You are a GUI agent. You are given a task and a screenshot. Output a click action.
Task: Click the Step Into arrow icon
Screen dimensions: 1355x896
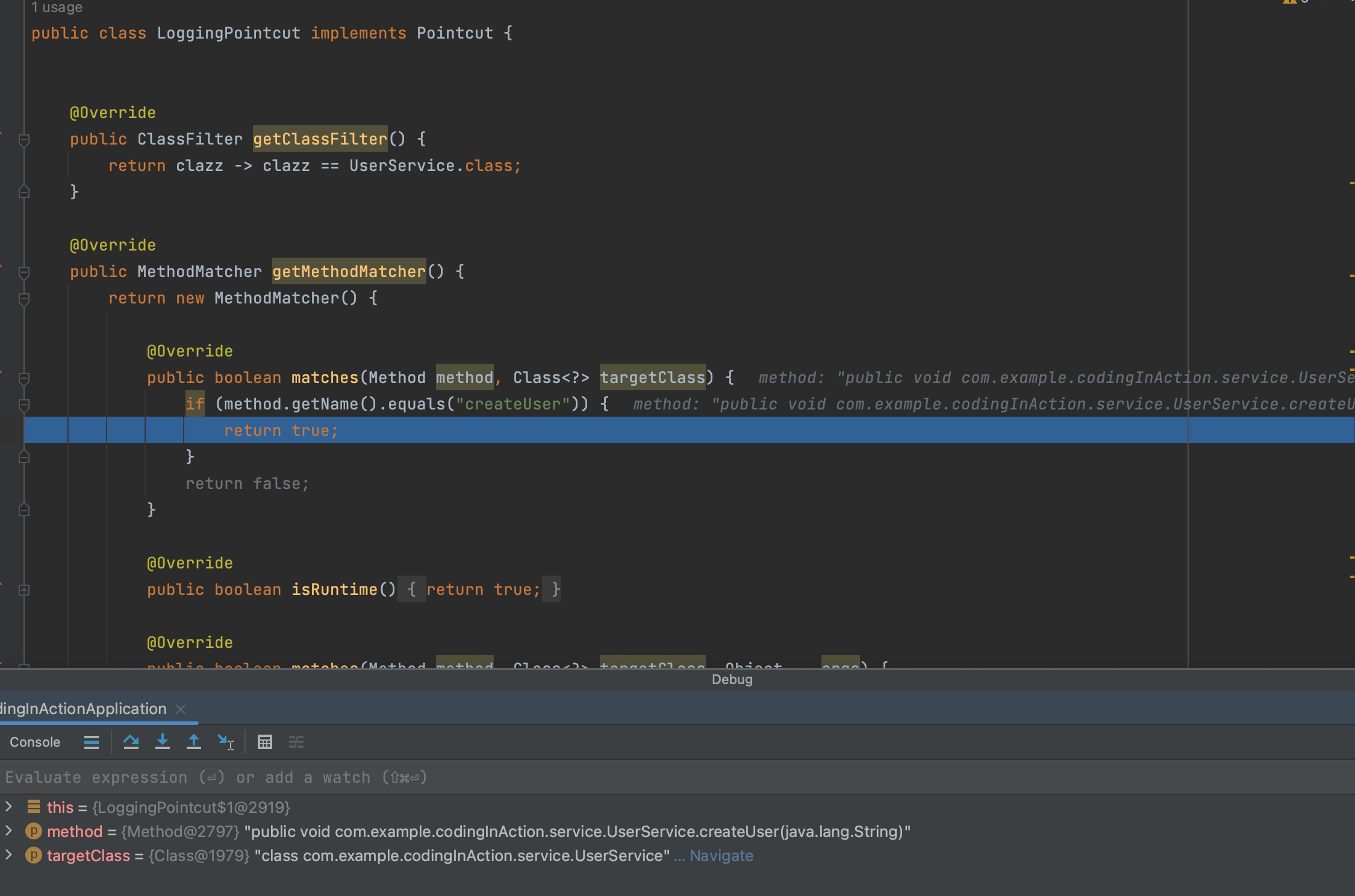click(x=162, y=742)
